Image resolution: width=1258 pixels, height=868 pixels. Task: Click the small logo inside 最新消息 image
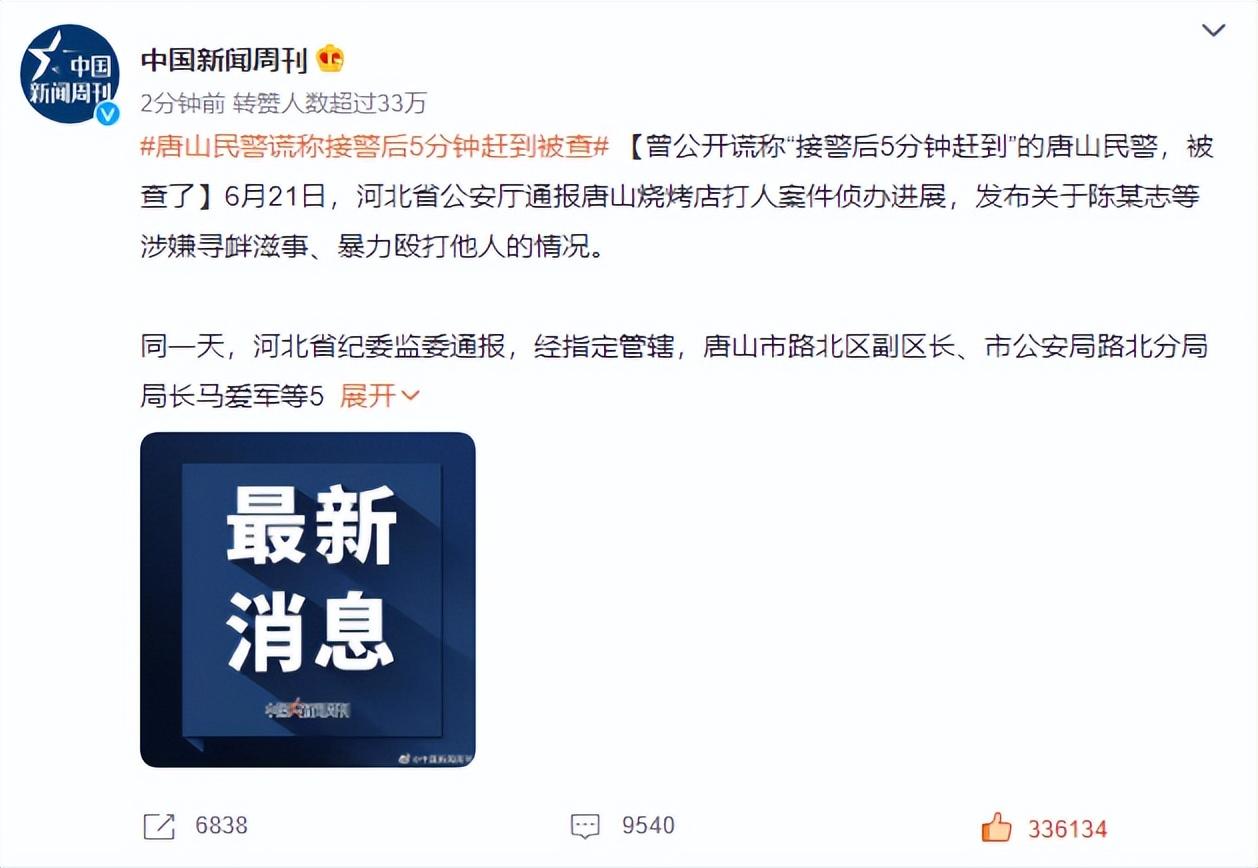tap(308, 710)
